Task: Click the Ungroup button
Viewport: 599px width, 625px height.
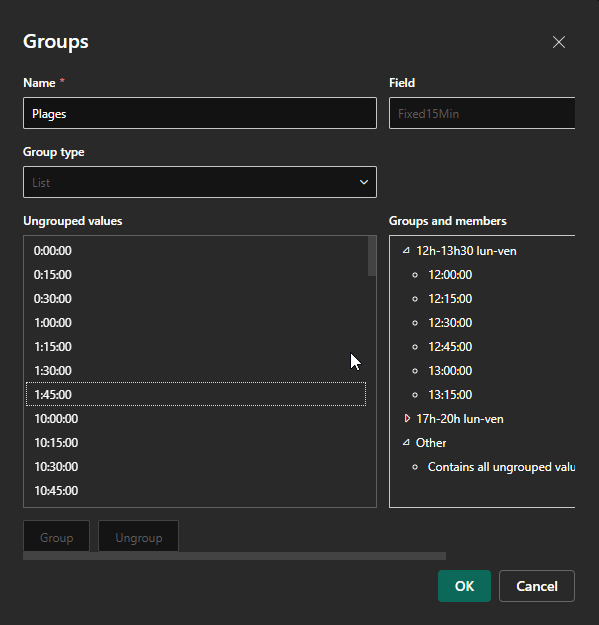Action: [x=139, y=537]
